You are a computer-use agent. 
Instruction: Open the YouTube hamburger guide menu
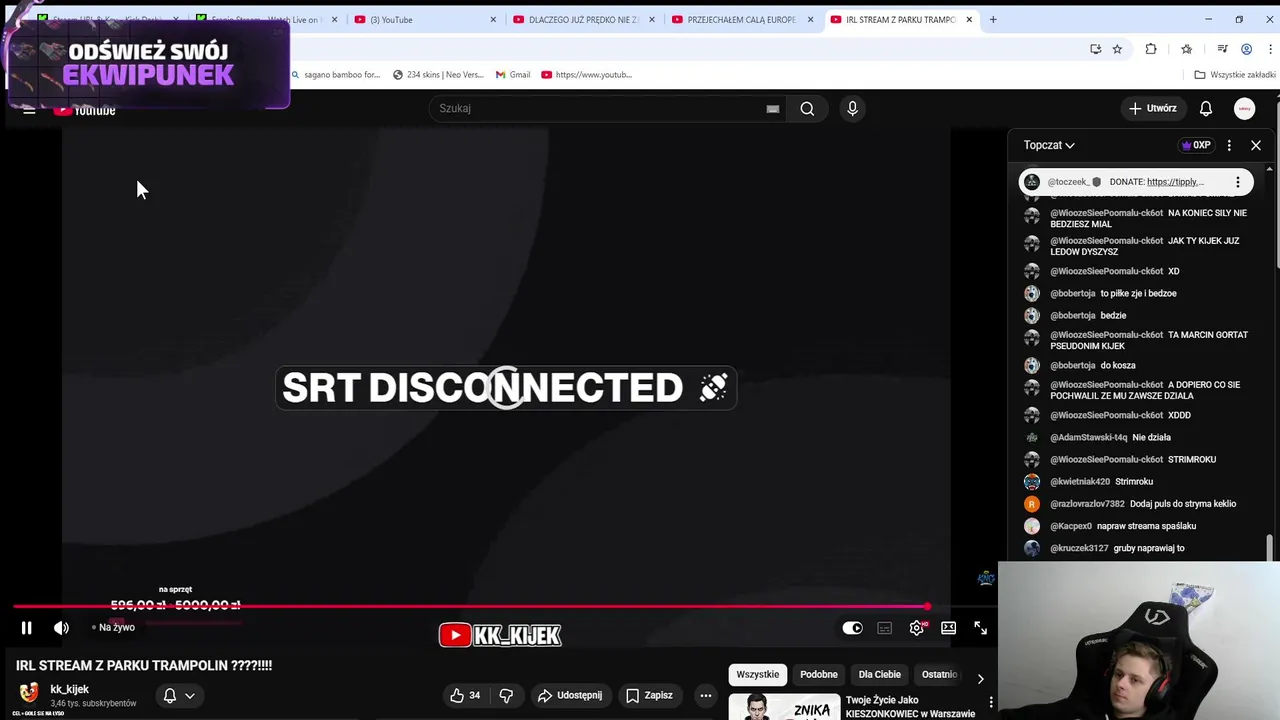point(29,109)
